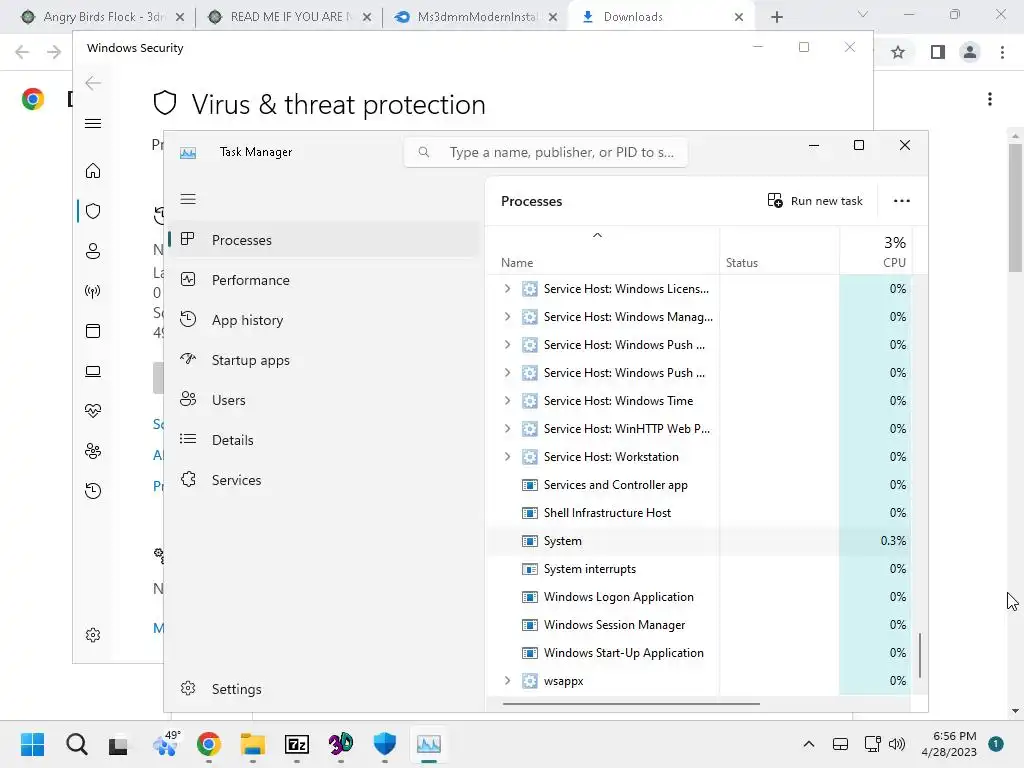Expand Service Host: Workstation row
This screenshot has width=1024, height=768.
click(507, 456)
